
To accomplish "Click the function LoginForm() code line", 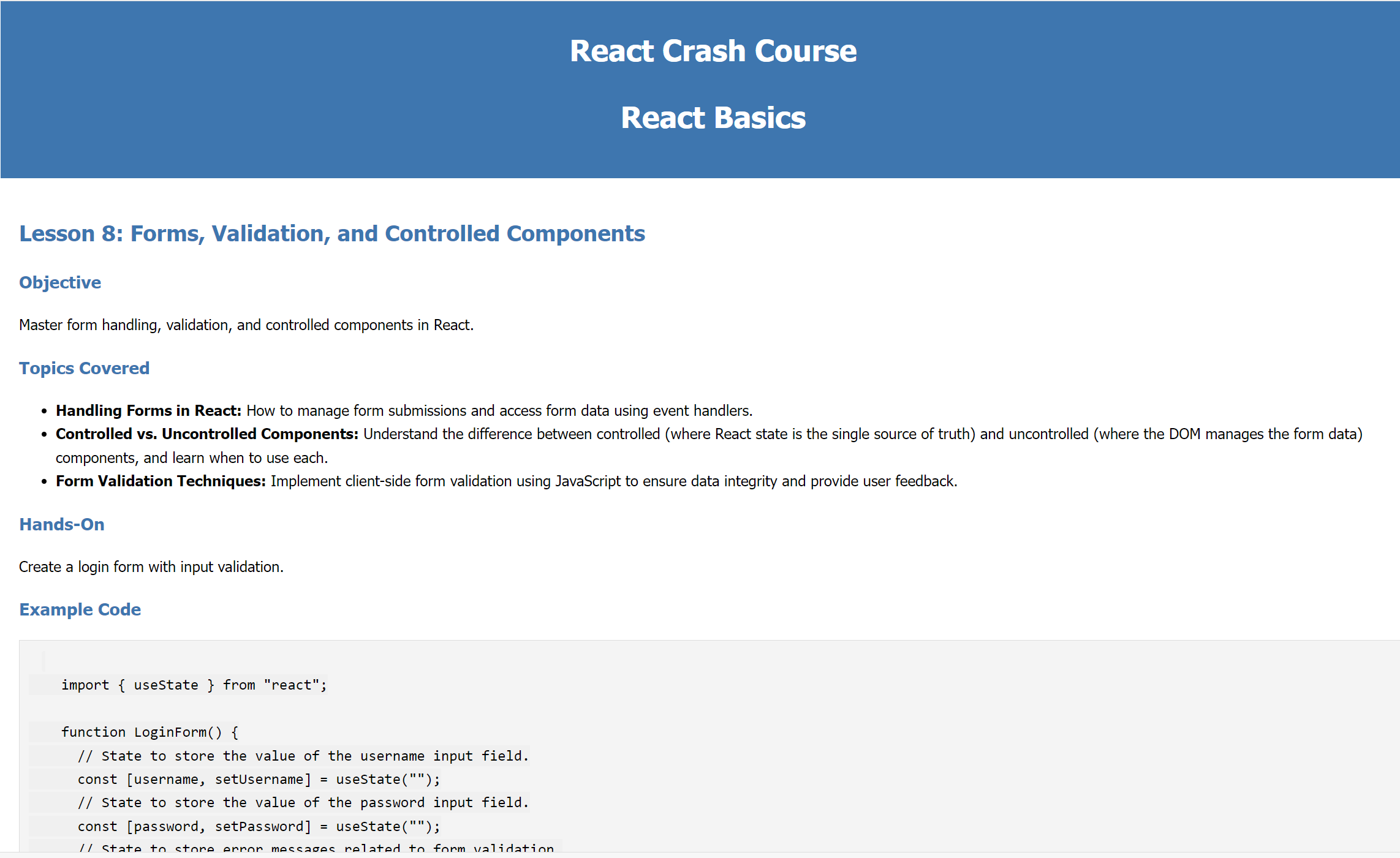I will tap(149, 732).
